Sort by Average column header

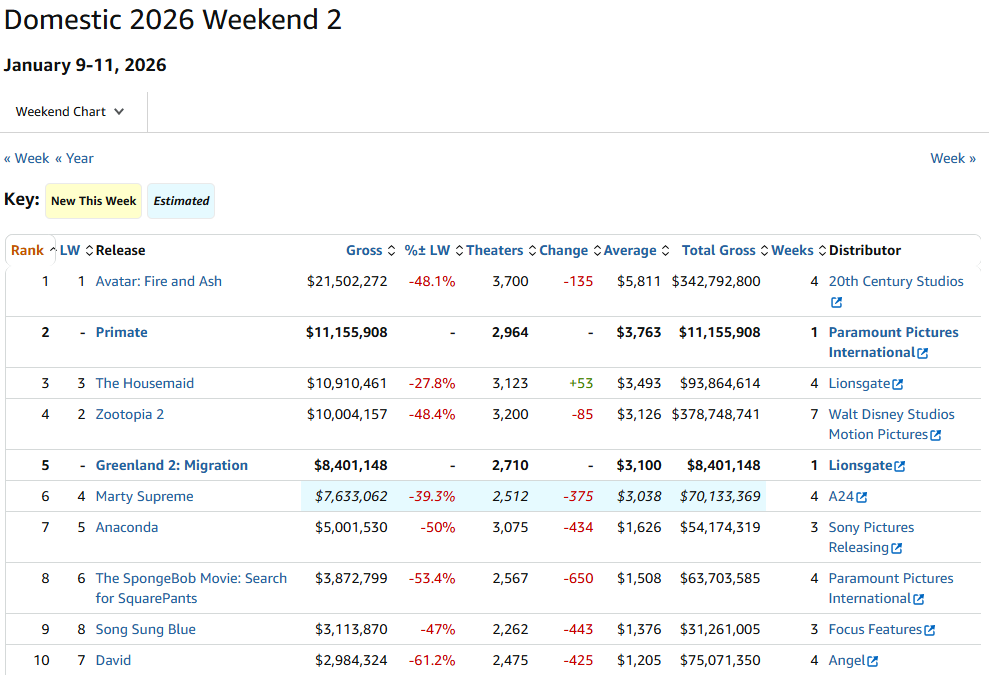(x=629, y=250)
